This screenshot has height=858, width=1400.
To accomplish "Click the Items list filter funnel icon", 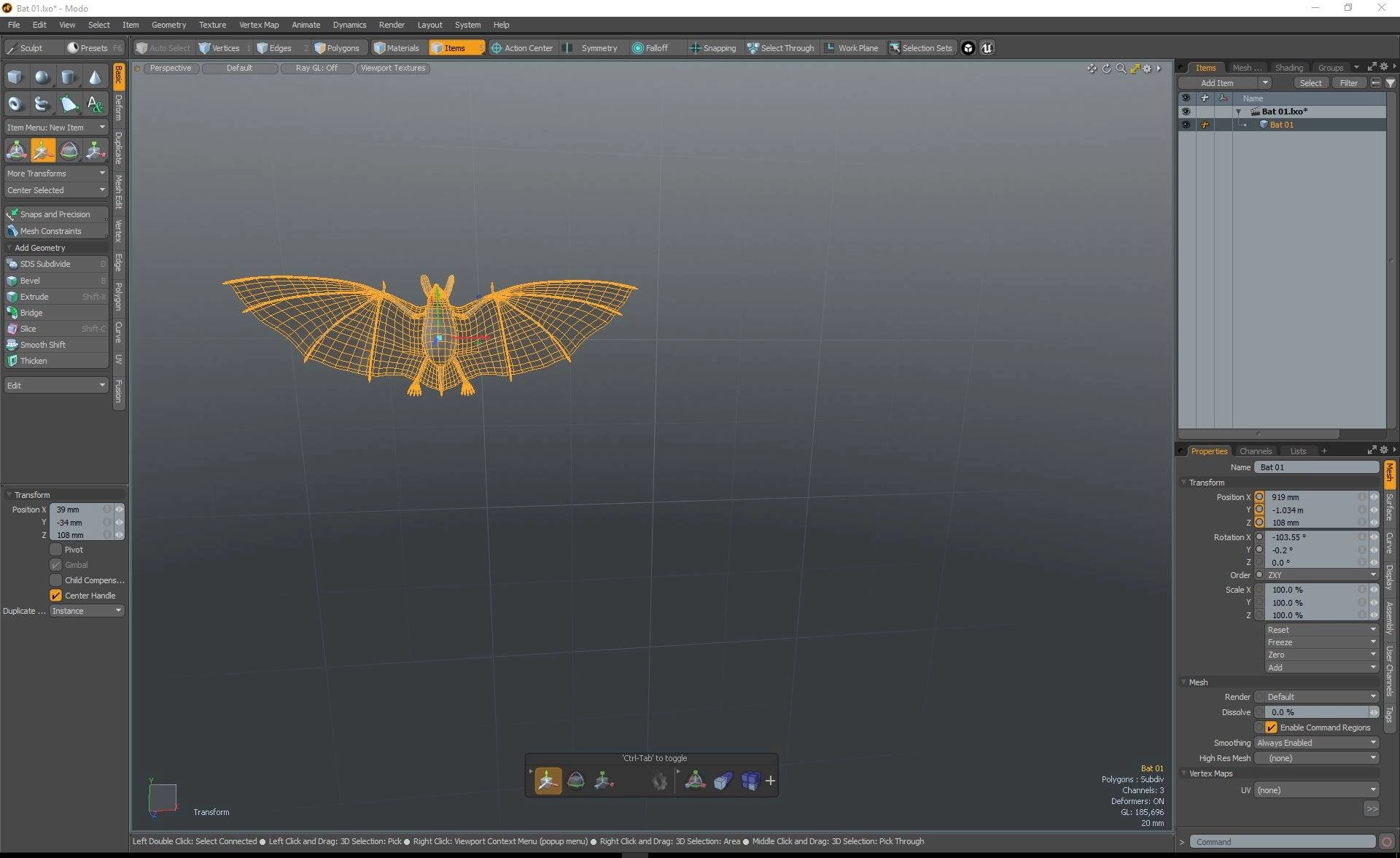I will pos(1390,83).
